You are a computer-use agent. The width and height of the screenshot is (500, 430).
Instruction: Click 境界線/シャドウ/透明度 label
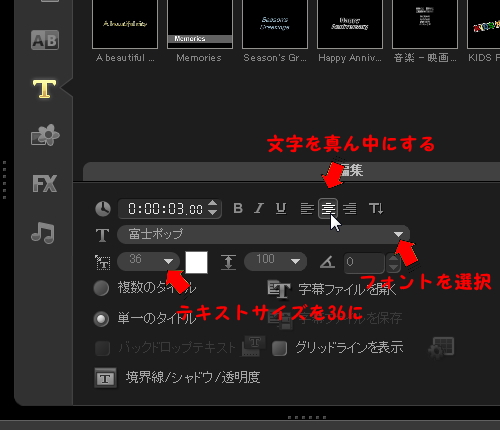click(193, 377)
